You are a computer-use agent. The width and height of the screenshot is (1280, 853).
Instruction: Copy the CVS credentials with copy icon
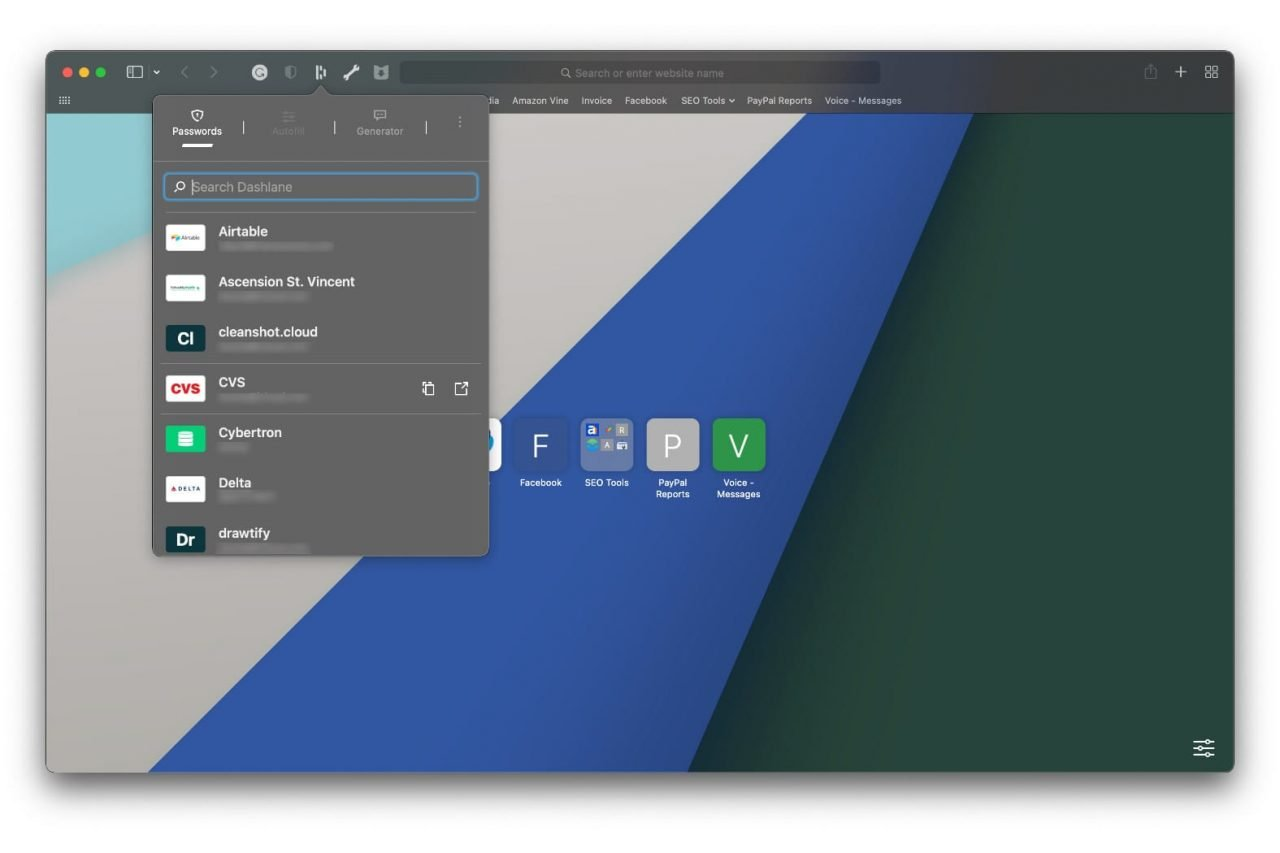(x=428, y=389)
